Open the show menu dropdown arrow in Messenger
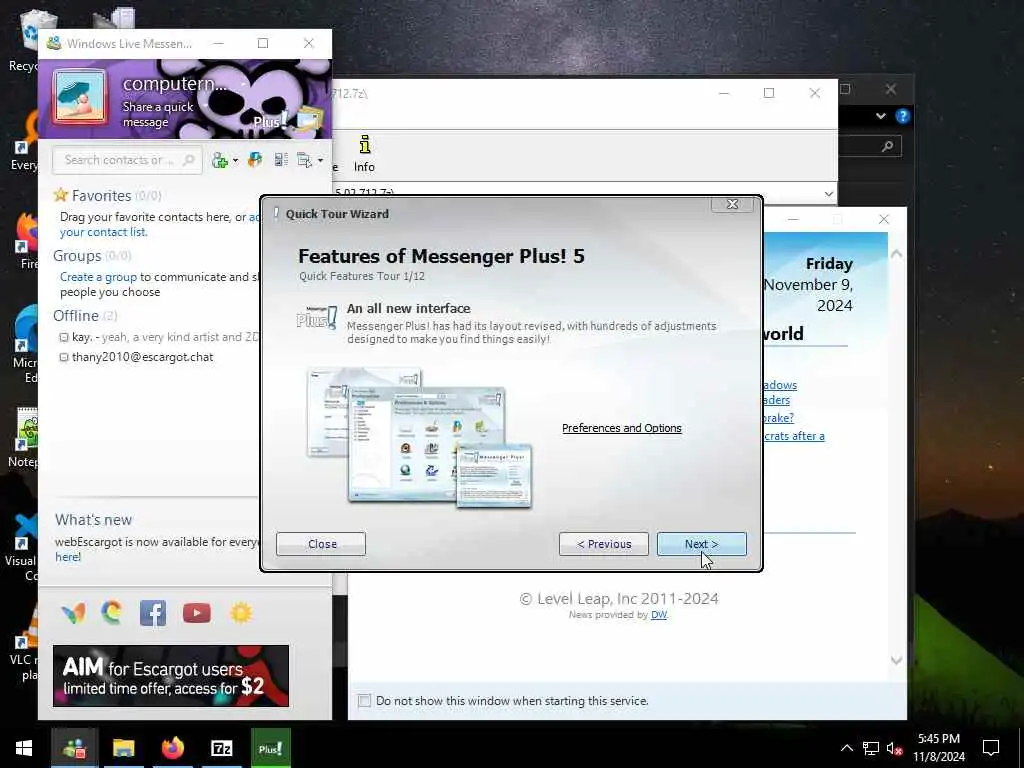 coord(320,160)
